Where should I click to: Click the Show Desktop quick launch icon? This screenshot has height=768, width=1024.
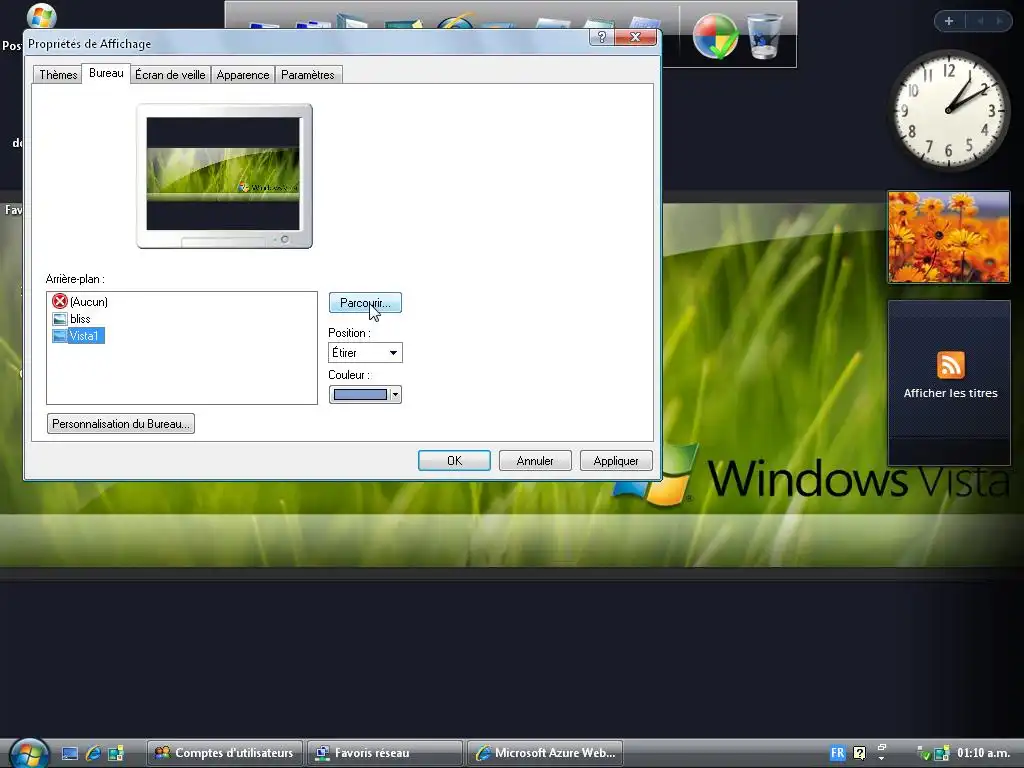[x=70, y=753]
